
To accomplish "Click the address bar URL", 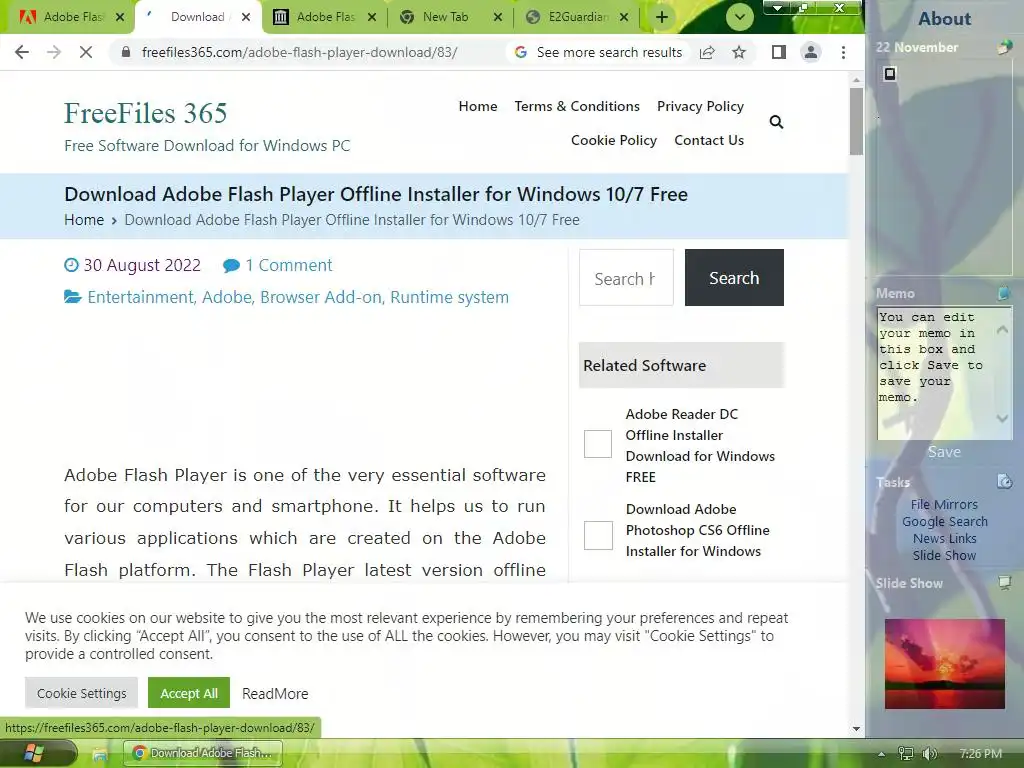I will click(299, 52).
